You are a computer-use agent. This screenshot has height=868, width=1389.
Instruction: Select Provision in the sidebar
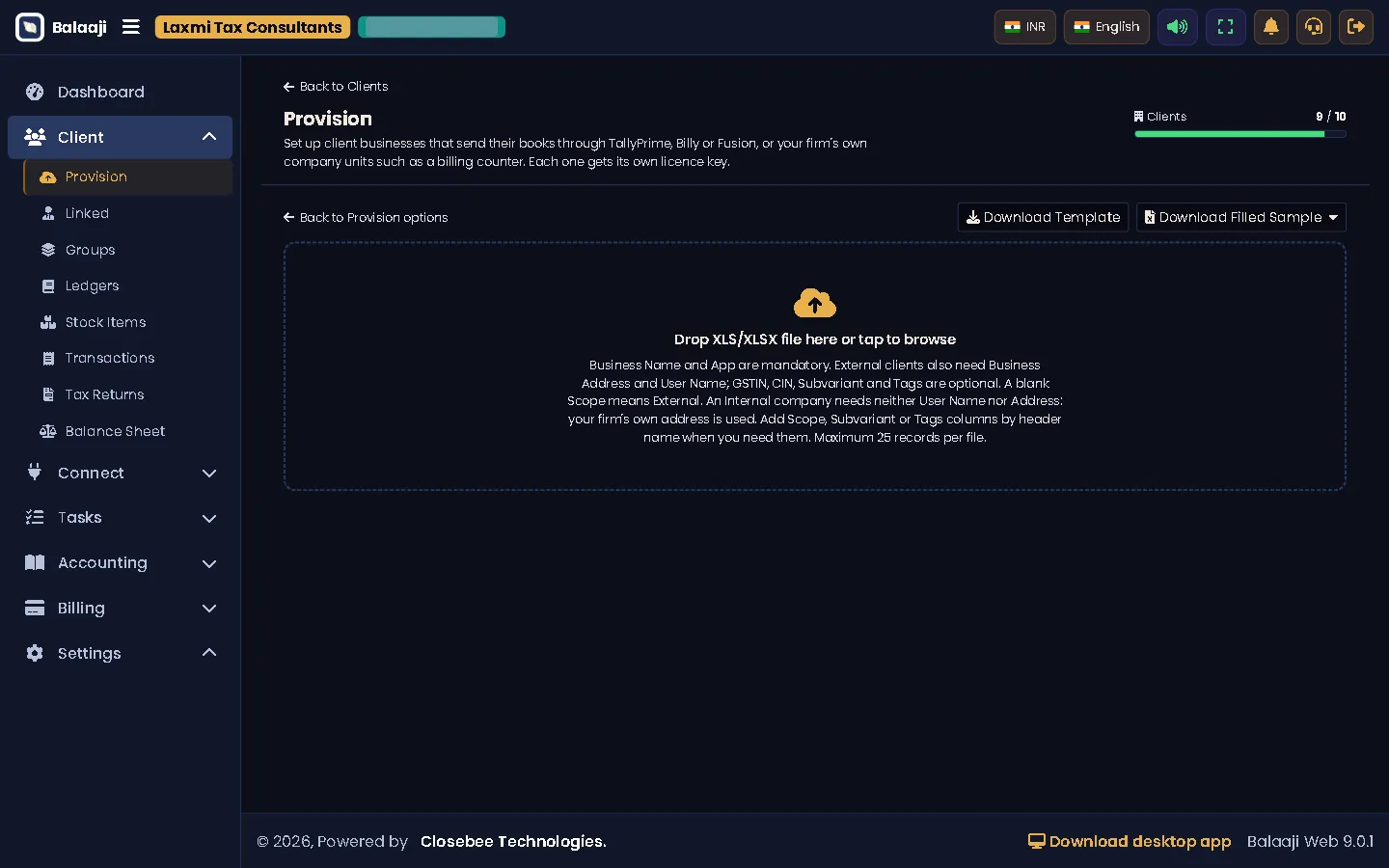click(x=128, y=177)
